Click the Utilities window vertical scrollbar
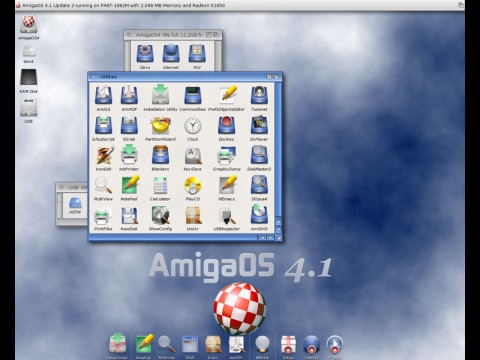The width and height of the screenshot is (480, 360). [x=279, y=149]
